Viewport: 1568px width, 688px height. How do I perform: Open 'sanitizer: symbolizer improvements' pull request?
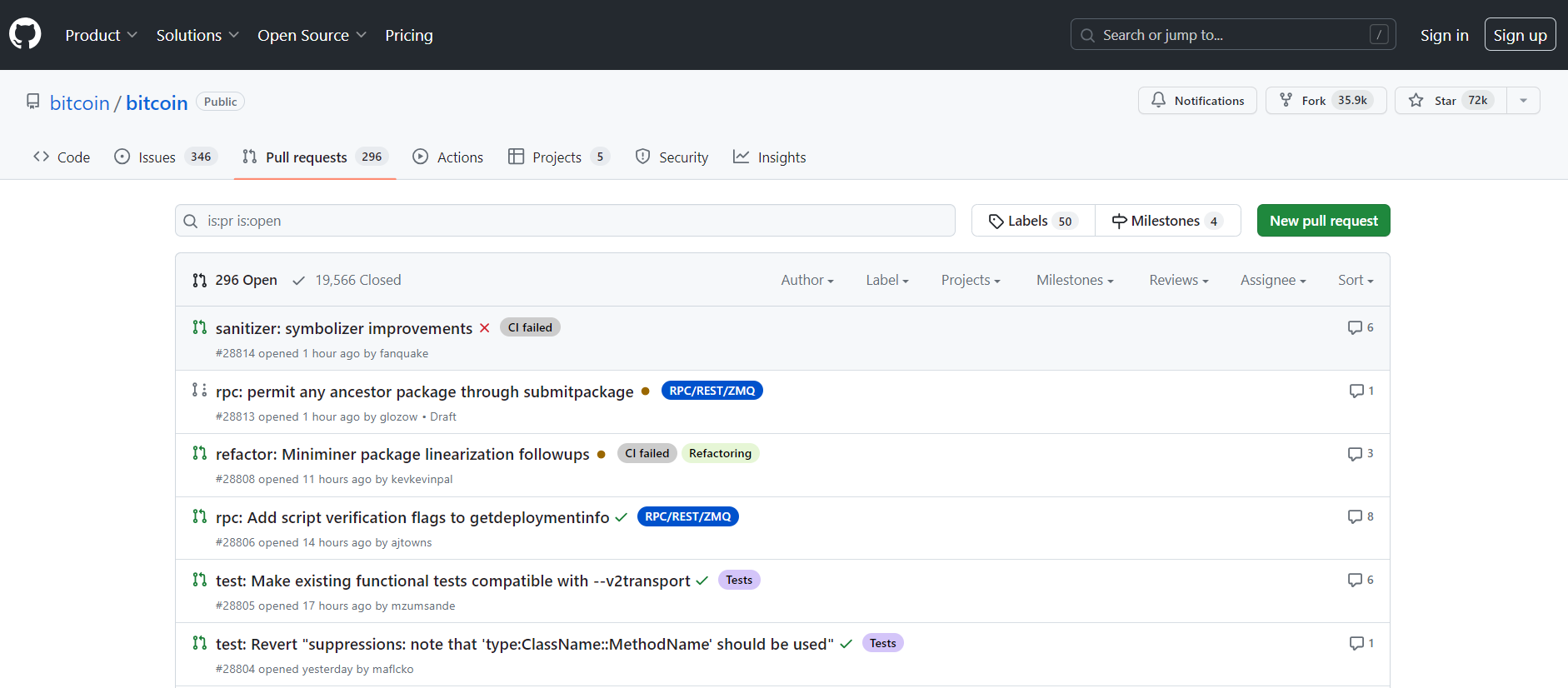pyautogui.click(x=344, y=328)
